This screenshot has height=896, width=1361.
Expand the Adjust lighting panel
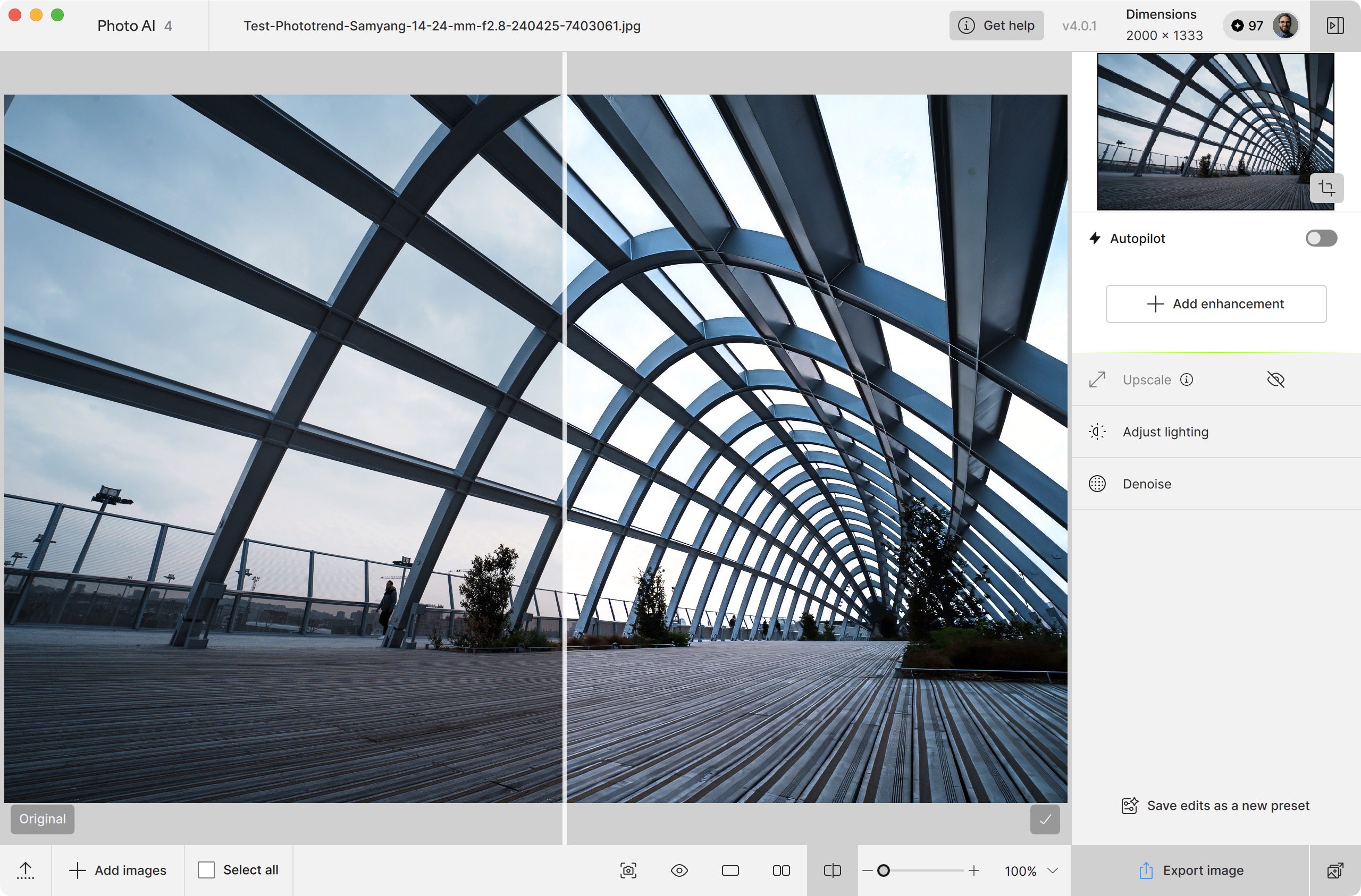click(1216, 432)
